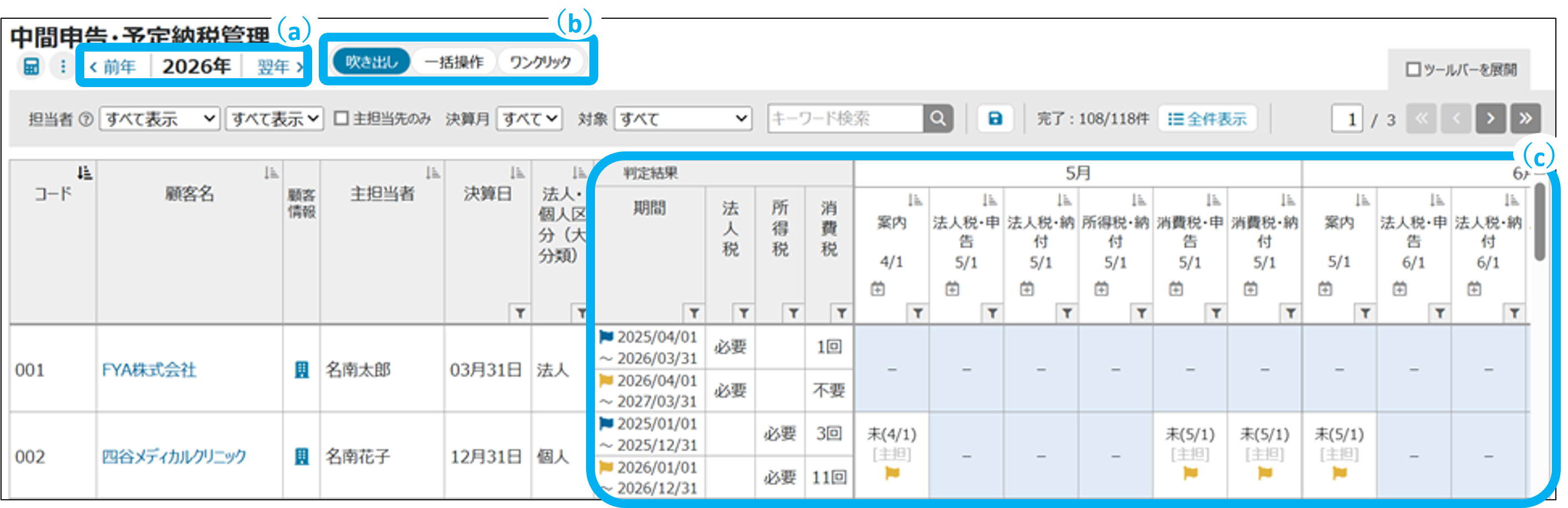Click the magnifier search icon button
This screenshot has width=1568, height=508.
938,118
